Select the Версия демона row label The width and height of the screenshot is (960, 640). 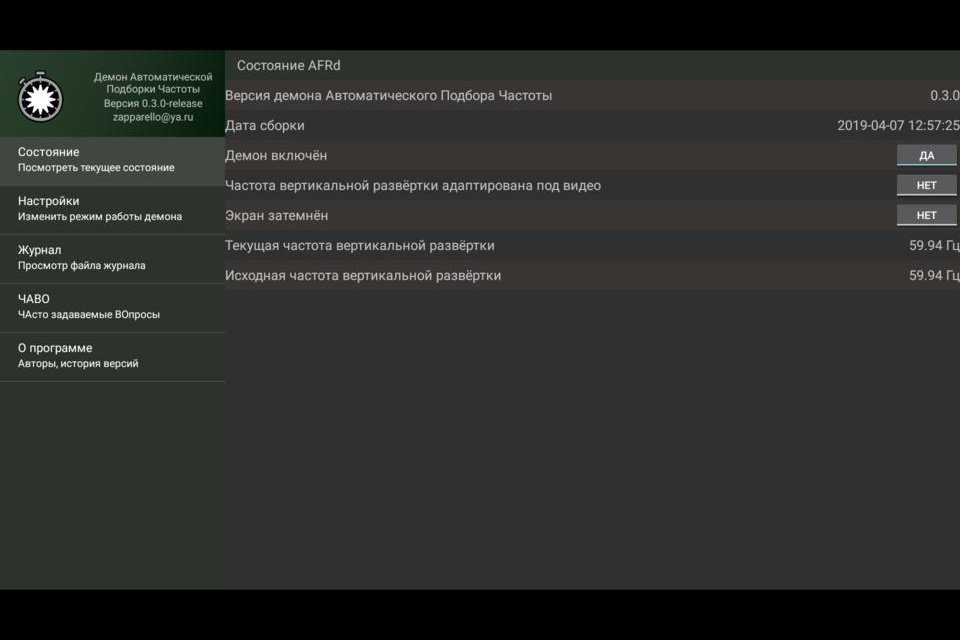point(388,96)
